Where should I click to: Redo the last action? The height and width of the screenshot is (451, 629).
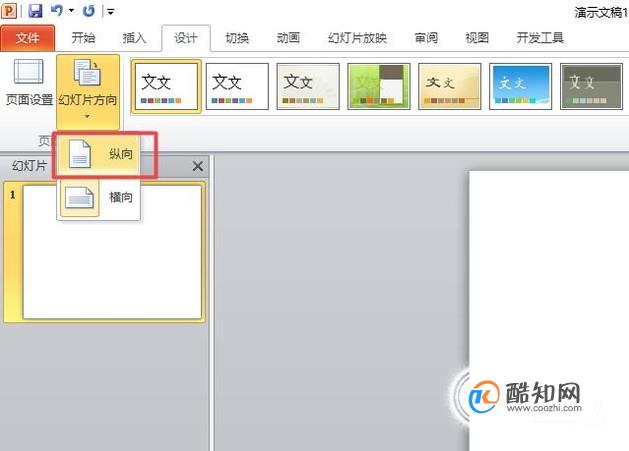click(x=89, y=11)
